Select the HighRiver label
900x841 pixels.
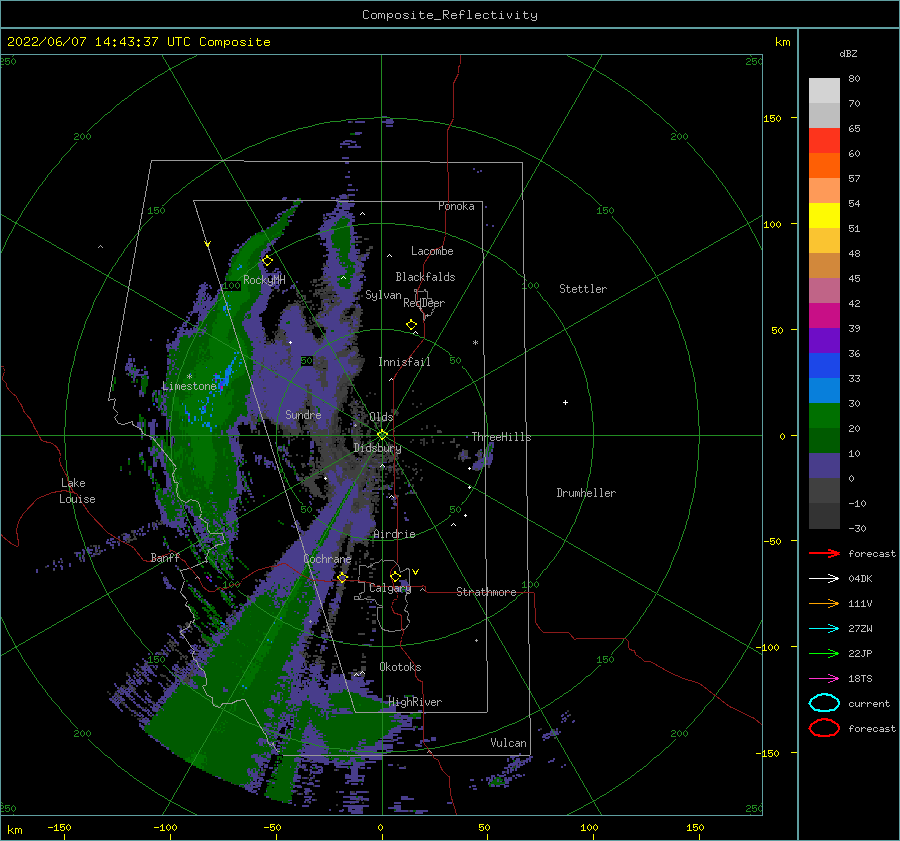coord(415,702)
